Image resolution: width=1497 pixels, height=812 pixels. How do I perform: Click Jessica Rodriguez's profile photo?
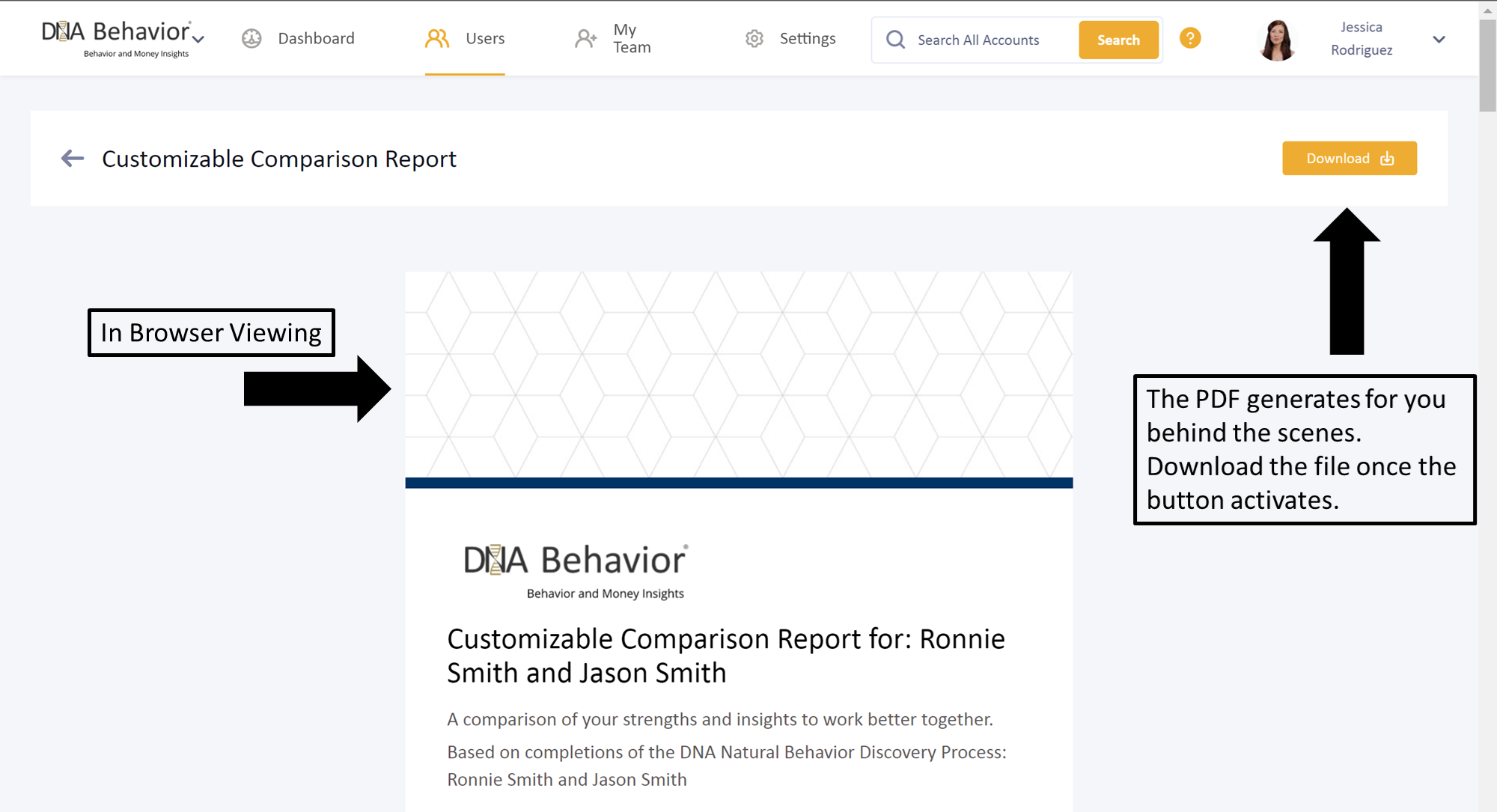[1277, 40]
